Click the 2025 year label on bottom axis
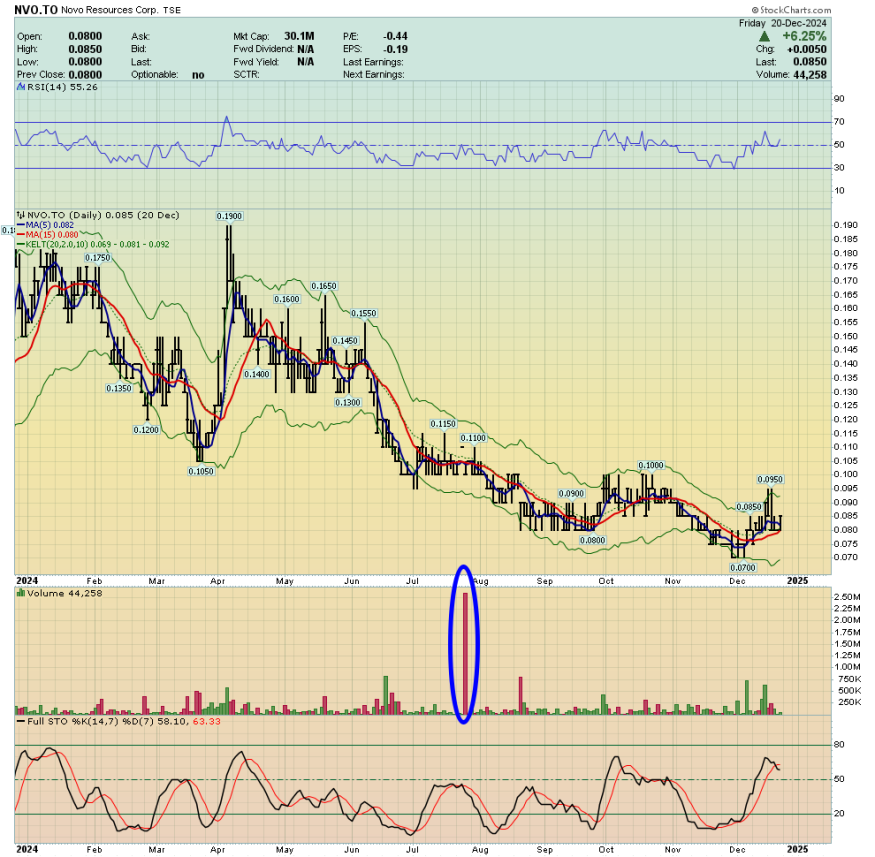 [797, 849]
